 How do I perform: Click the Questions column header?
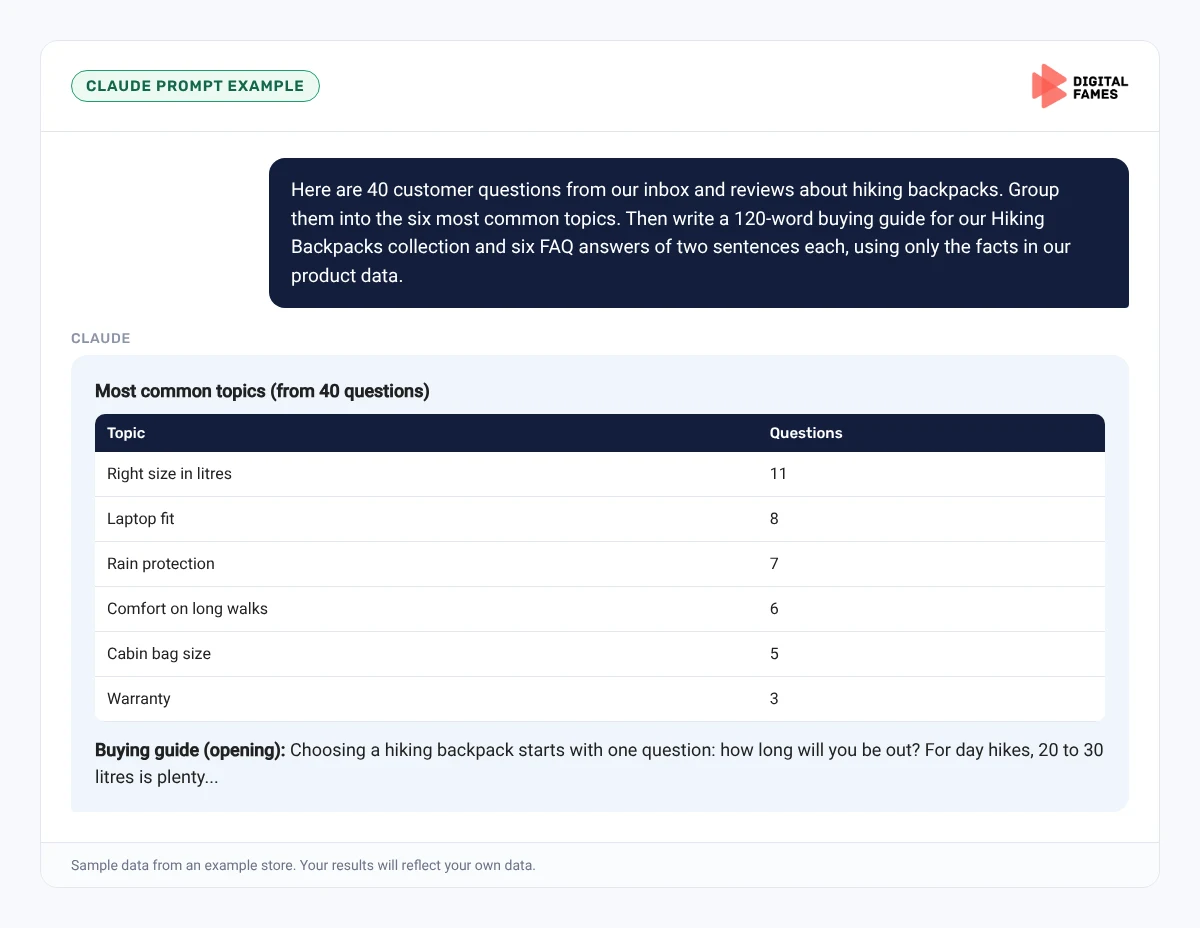coord(806,433)
